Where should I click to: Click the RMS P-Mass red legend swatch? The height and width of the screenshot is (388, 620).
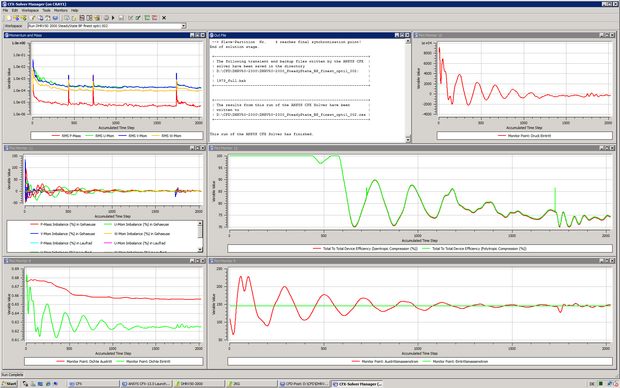[55, 136]
